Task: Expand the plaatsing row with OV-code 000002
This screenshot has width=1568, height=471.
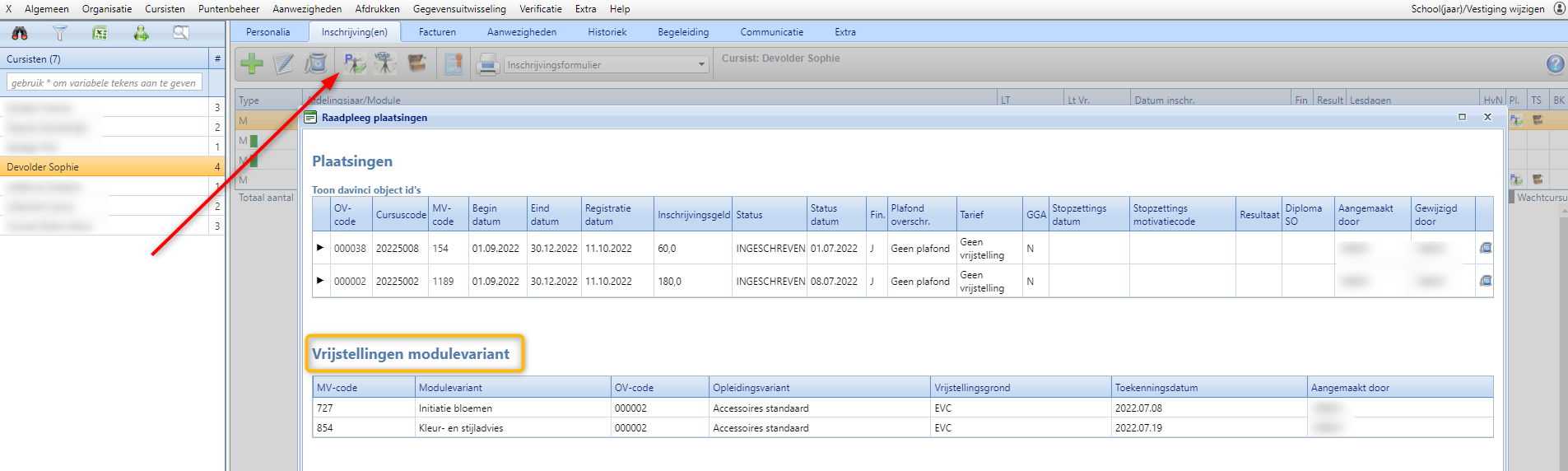Action: pyautogui.click(x=320, y=280)
